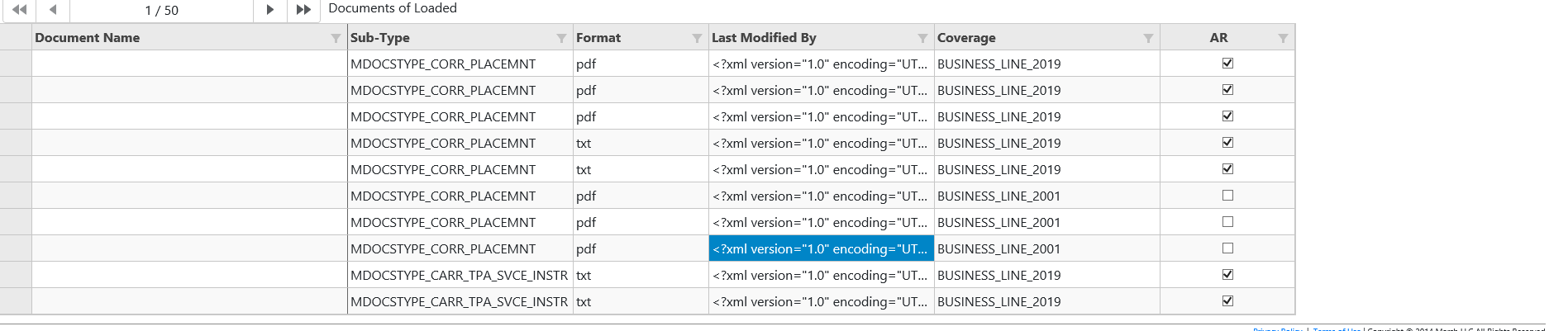This screenshot has height=331, width=1568.
Task: Open filter for Last Modified By column
Action: pyautogui.click(x=922, y=38)
